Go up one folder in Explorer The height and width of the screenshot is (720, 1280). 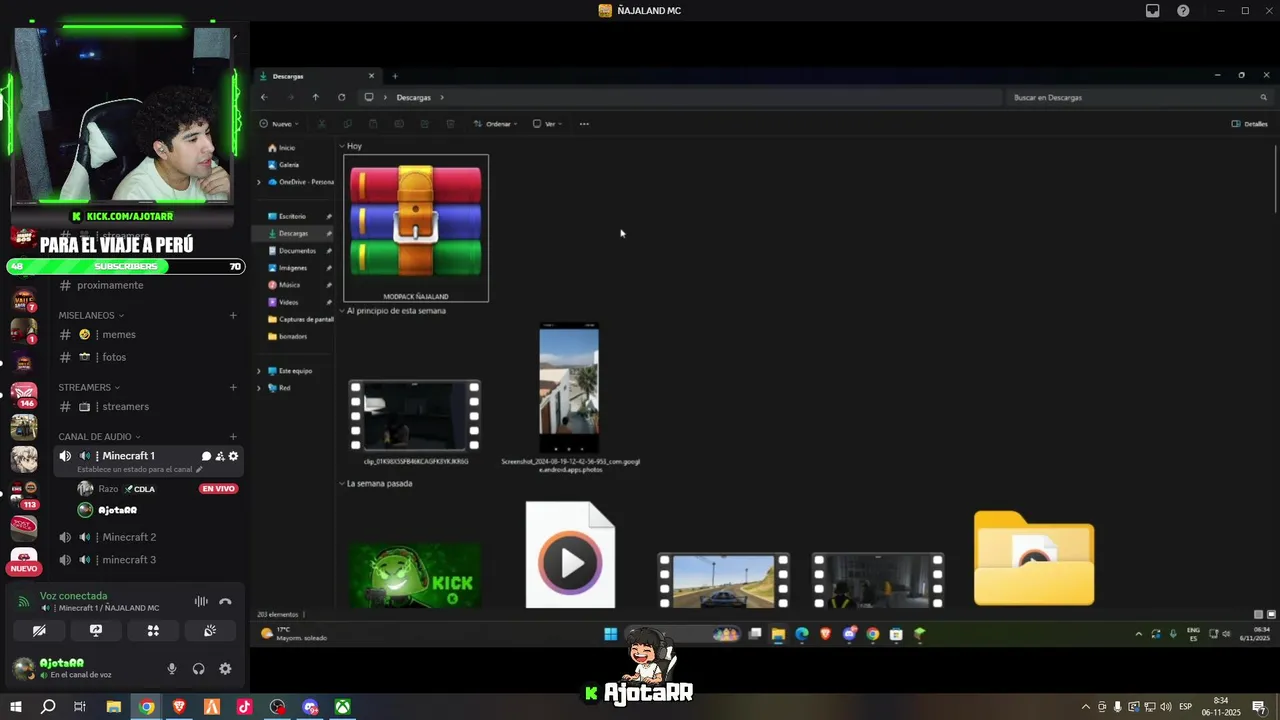tap(315, 97)
